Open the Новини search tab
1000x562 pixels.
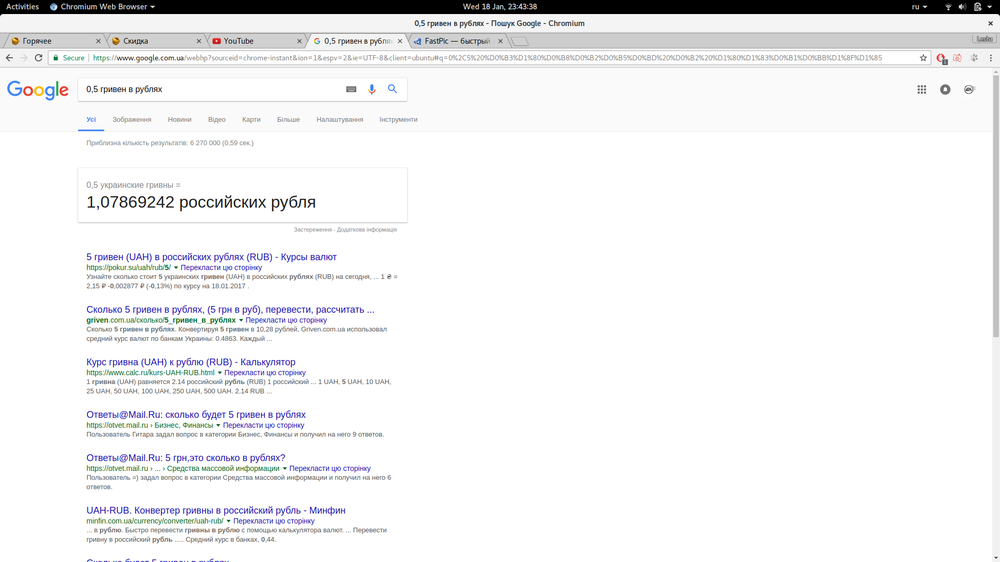pyautogui.click(x=179, y=119)
